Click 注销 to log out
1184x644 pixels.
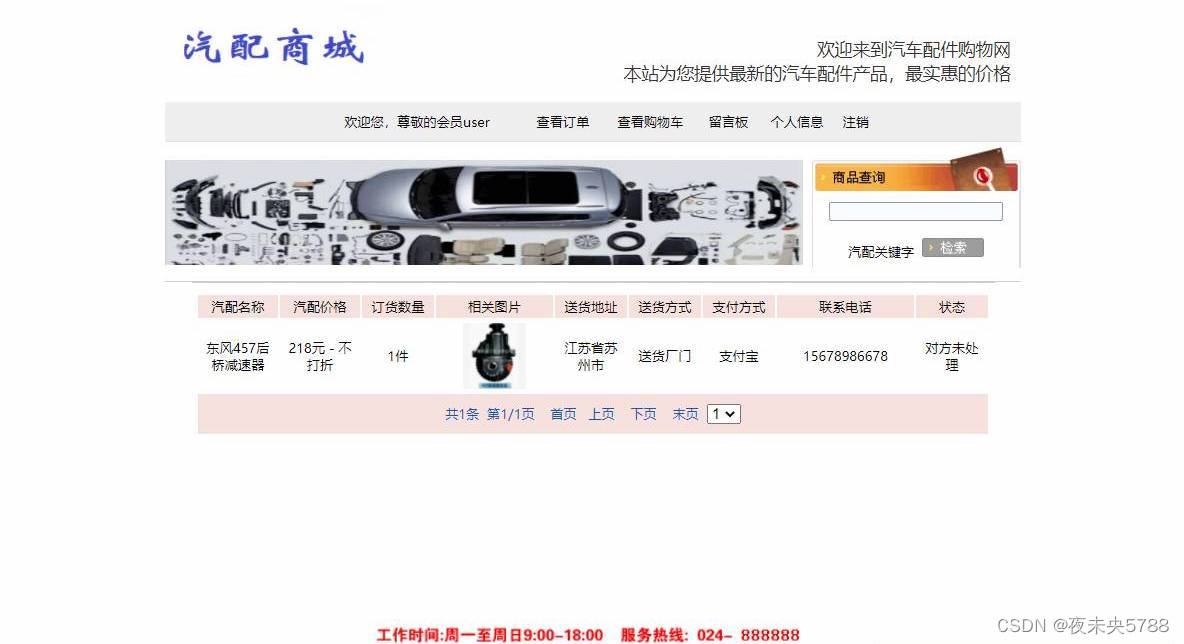coord(856,122)
